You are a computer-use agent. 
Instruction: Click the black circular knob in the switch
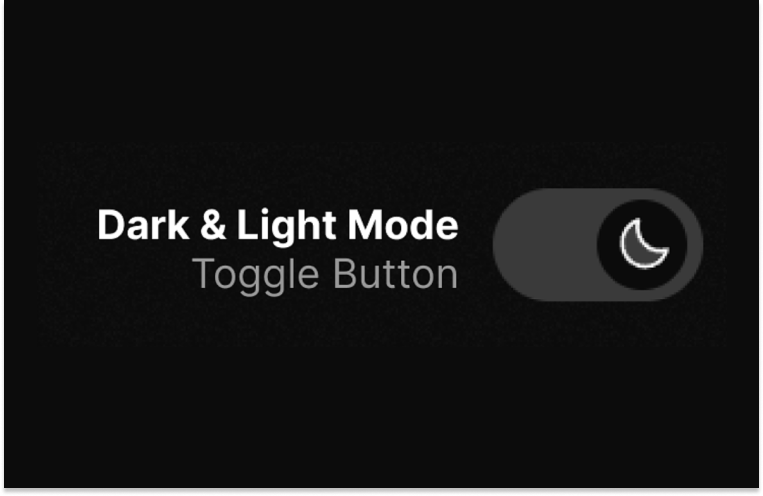point(642,244)
